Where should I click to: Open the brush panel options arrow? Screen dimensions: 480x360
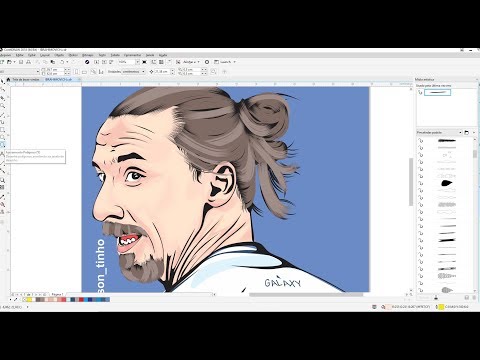click(x=474, y=132)
